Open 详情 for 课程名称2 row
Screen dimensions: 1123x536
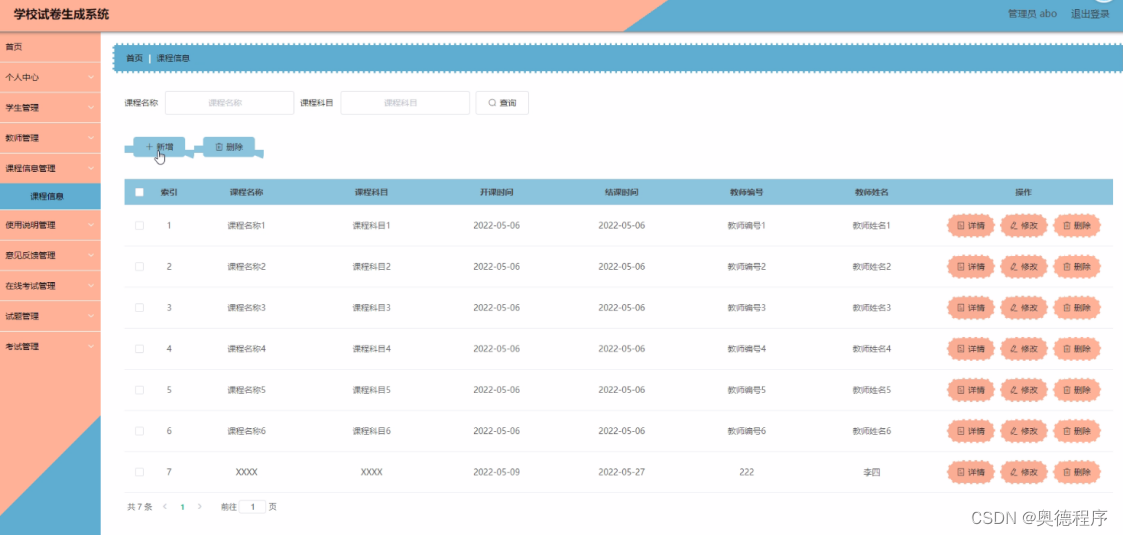(970, 267)
